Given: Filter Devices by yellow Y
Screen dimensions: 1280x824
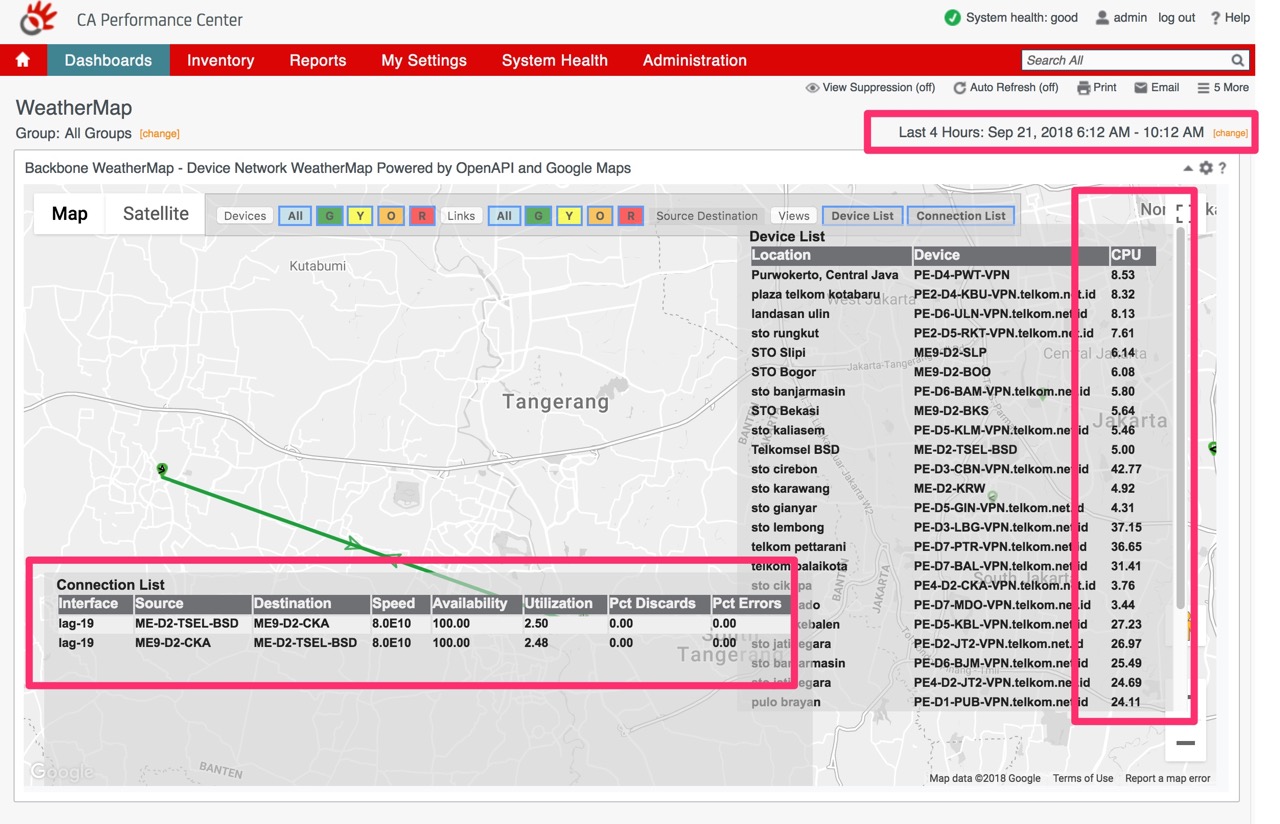Looking at the screenshot, I should (360, 216).
